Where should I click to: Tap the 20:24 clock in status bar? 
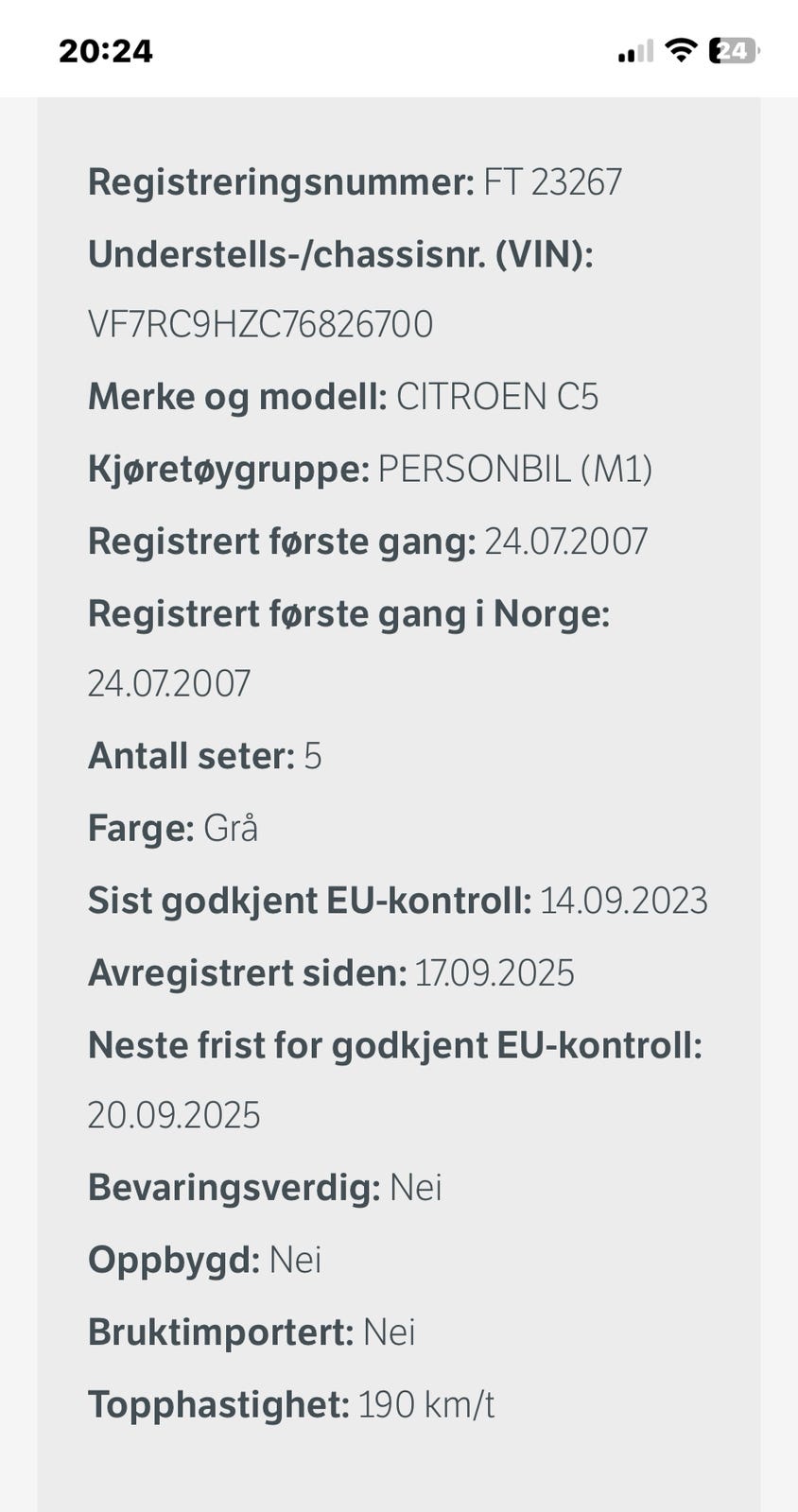click(x=106, y=50)
